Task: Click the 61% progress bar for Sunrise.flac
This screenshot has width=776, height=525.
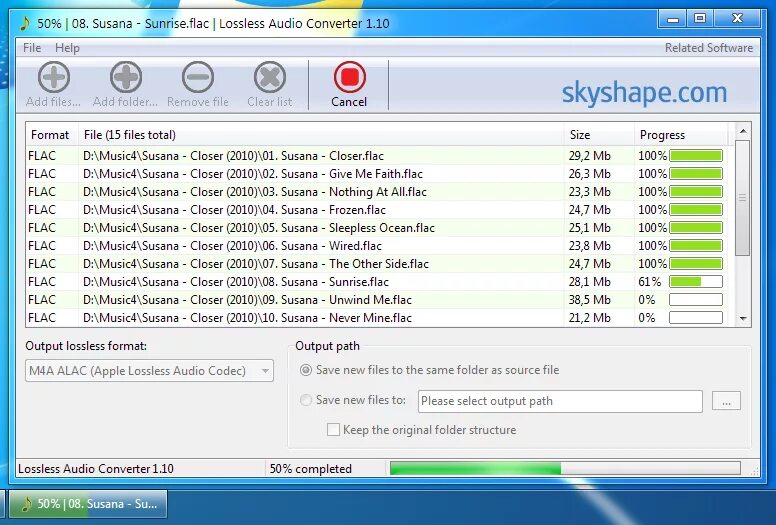Action: click(x=696, y=282)
